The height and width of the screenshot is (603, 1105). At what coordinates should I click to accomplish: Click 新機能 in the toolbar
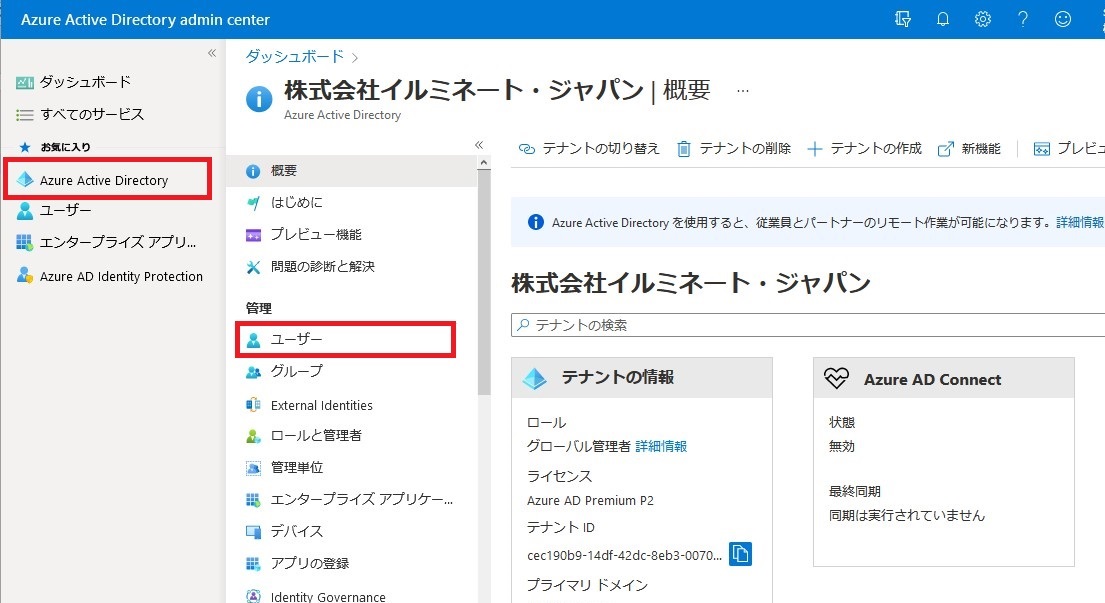click(x=969, y=148)
